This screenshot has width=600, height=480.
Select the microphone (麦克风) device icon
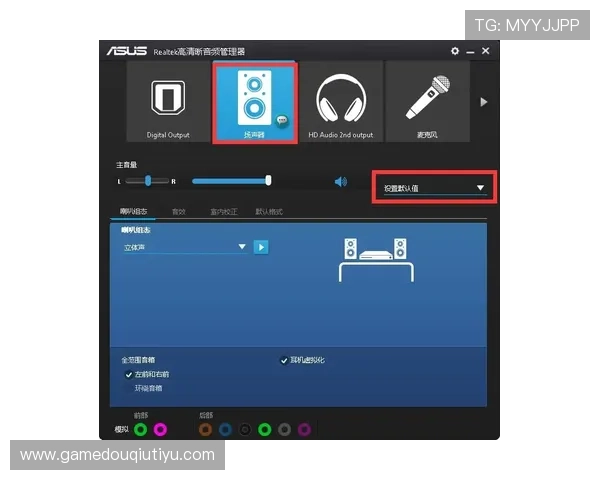click(426, 101)
